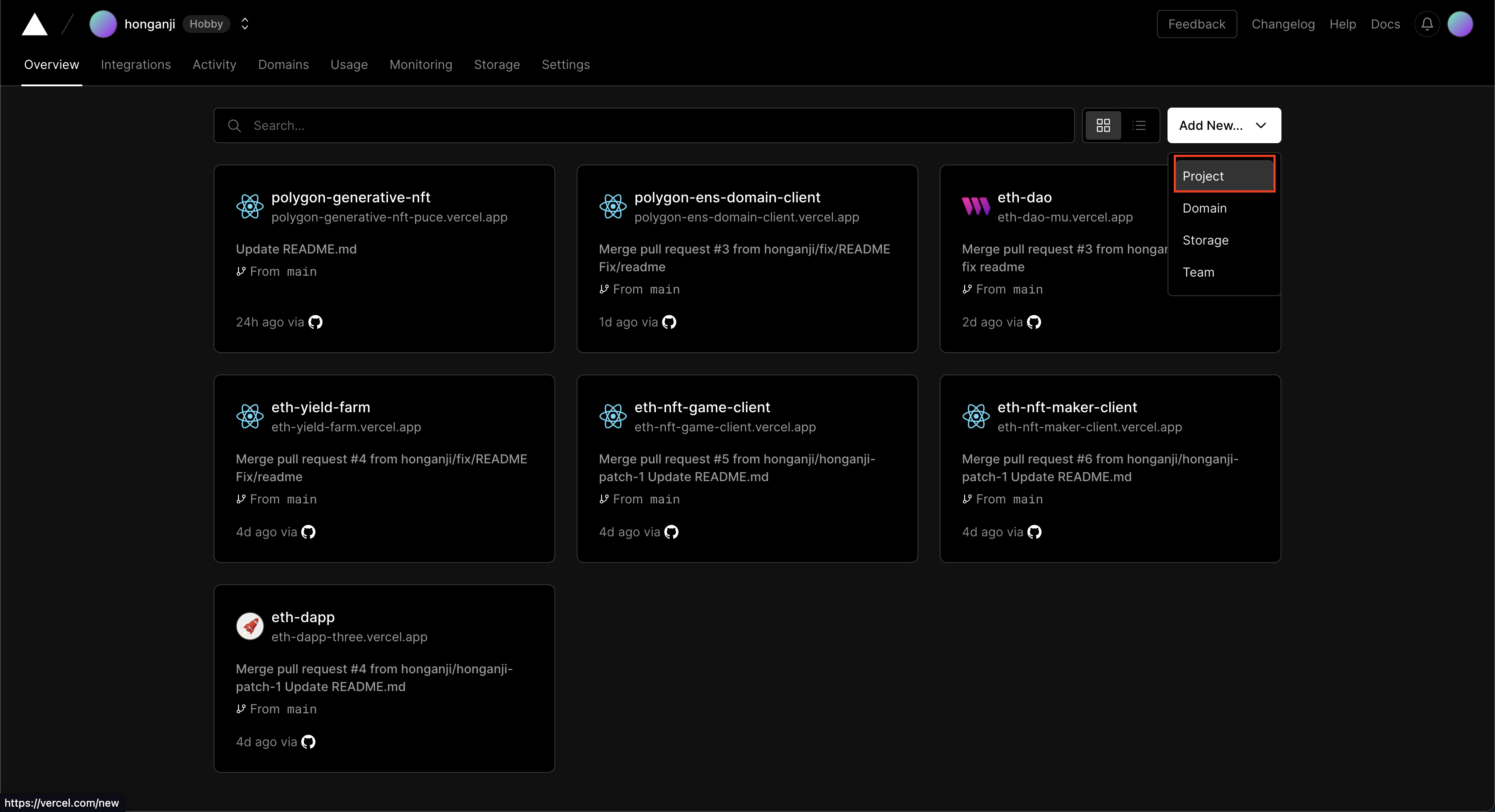Screen dimensions: 1495x812
Task: Open the Usage tab
Action: click(x=349, y=64)
